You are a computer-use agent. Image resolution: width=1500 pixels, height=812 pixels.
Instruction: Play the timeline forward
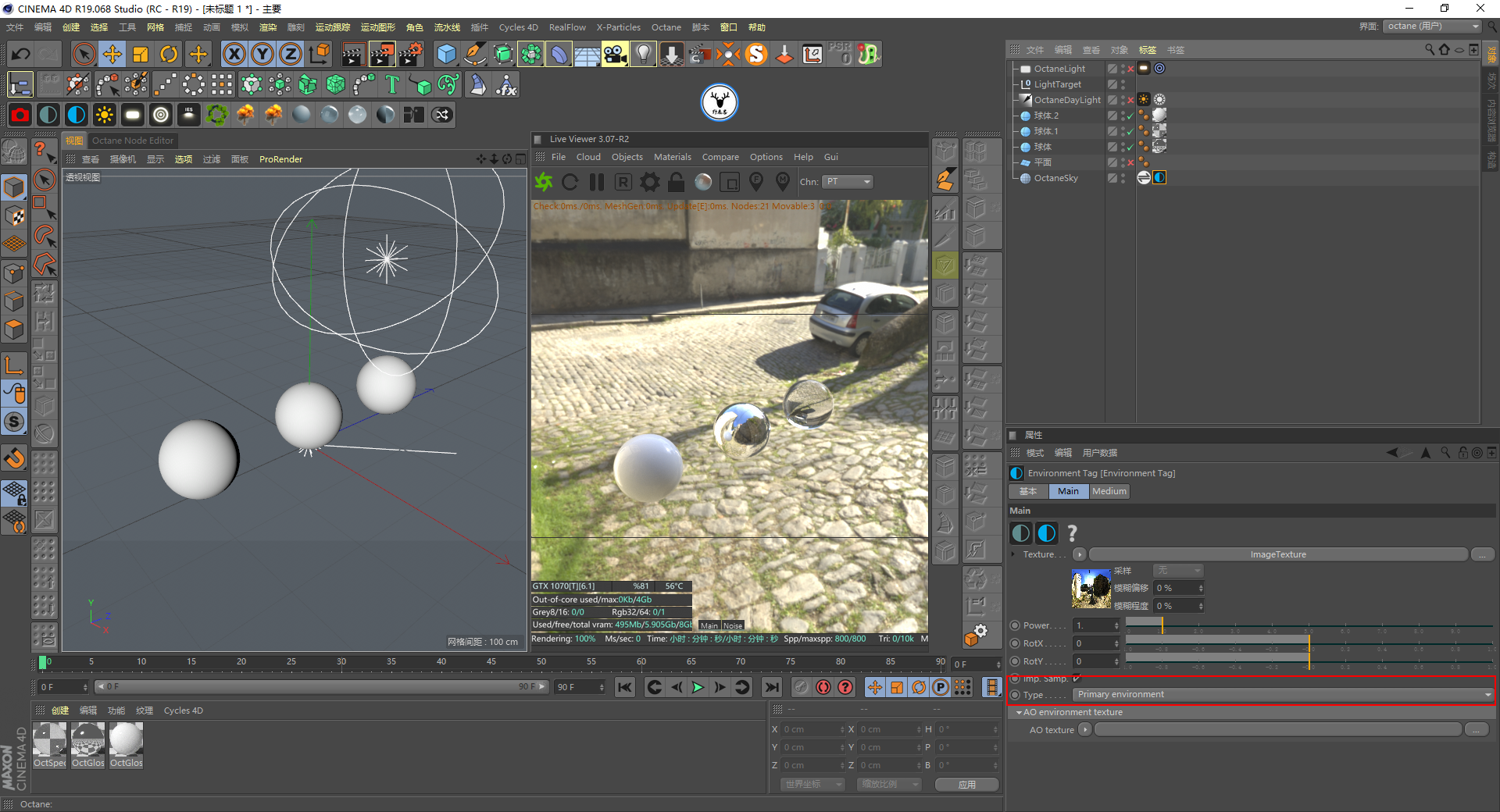pyautogui.click(x=698, y=687)
